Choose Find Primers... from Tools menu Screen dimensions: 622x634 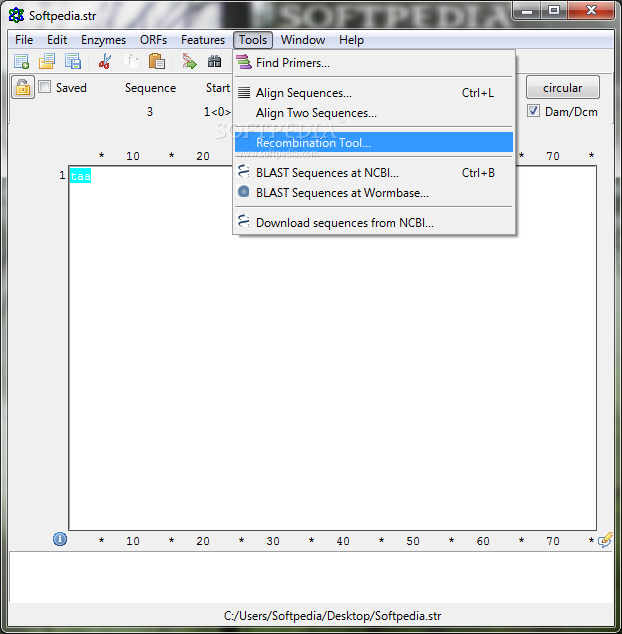[x=374, y=63]
